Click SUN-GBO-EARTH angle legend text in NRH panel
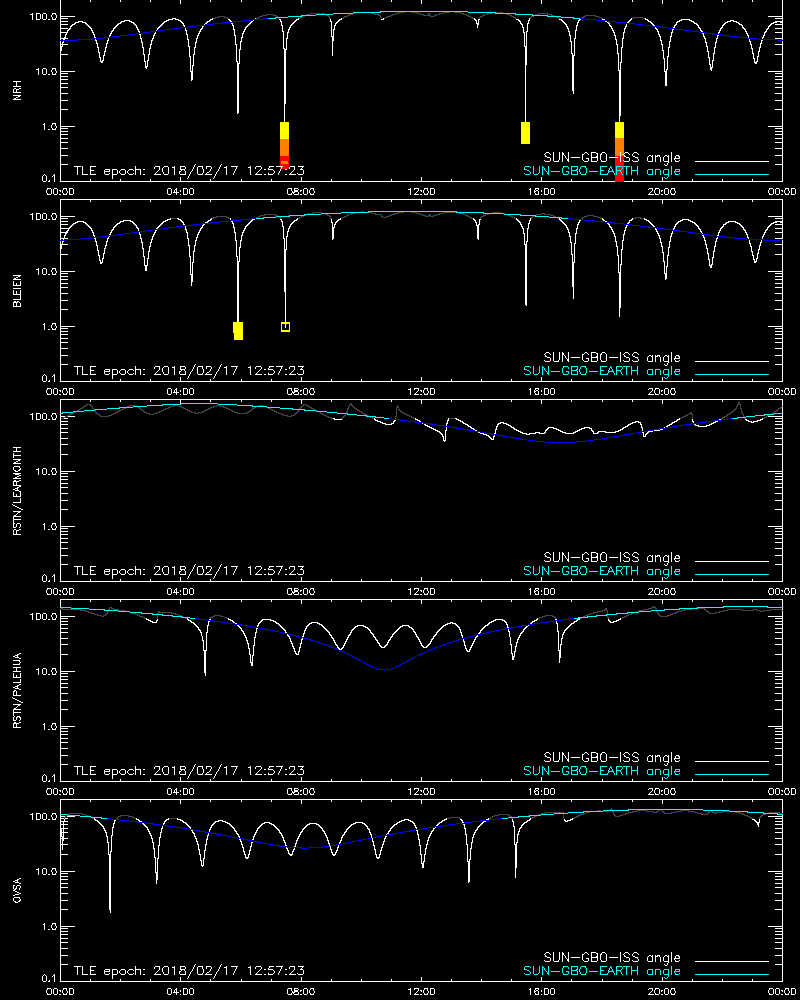800x1000 pixels. (x=602, y=171)
